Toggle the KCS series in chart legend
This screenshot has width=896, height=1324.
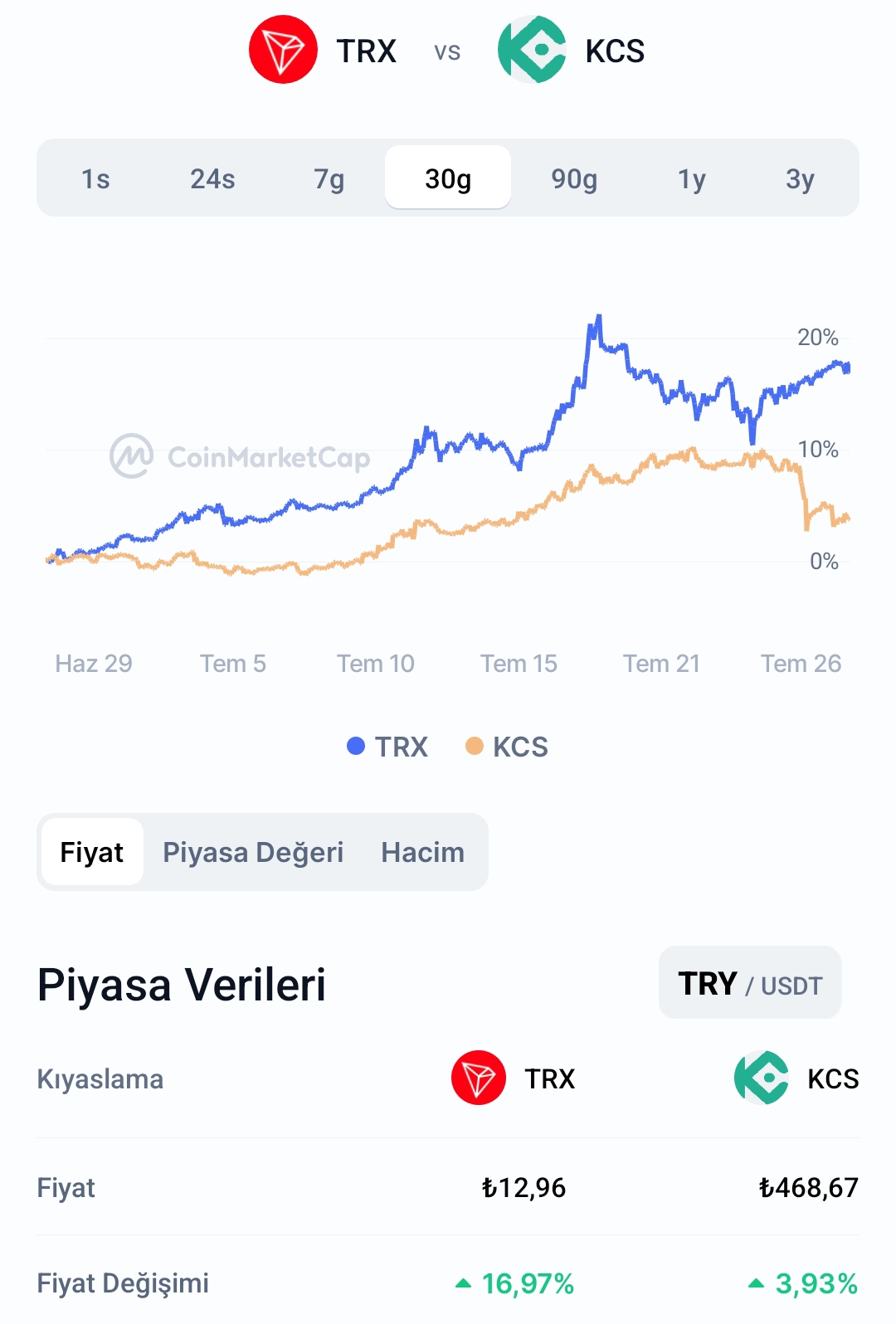(x=507, y=747)
